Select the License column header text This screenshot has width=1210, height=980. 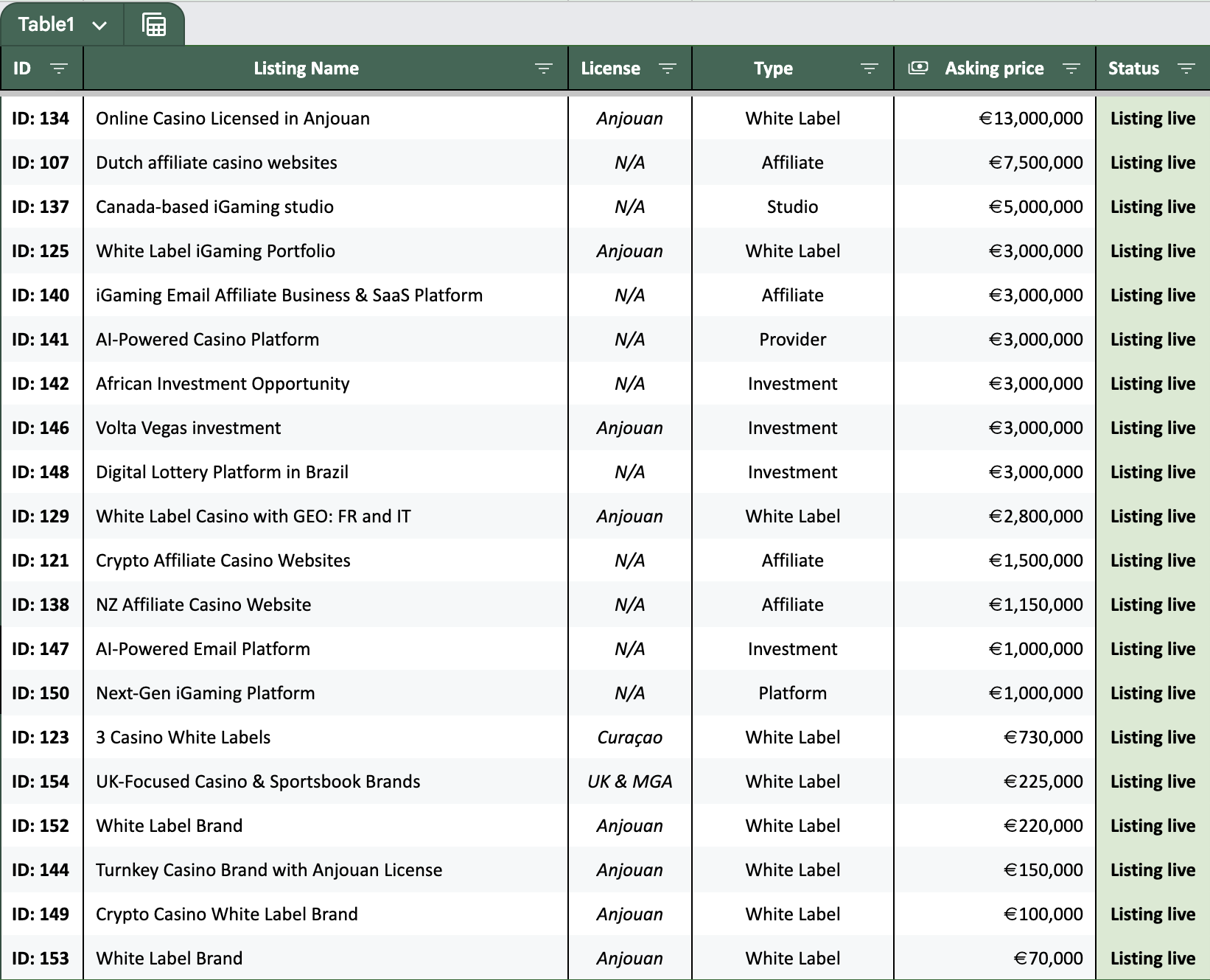610,69
